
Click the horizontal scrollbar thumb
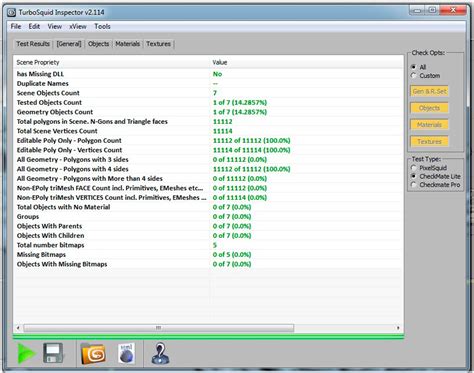tap(159, 328)
